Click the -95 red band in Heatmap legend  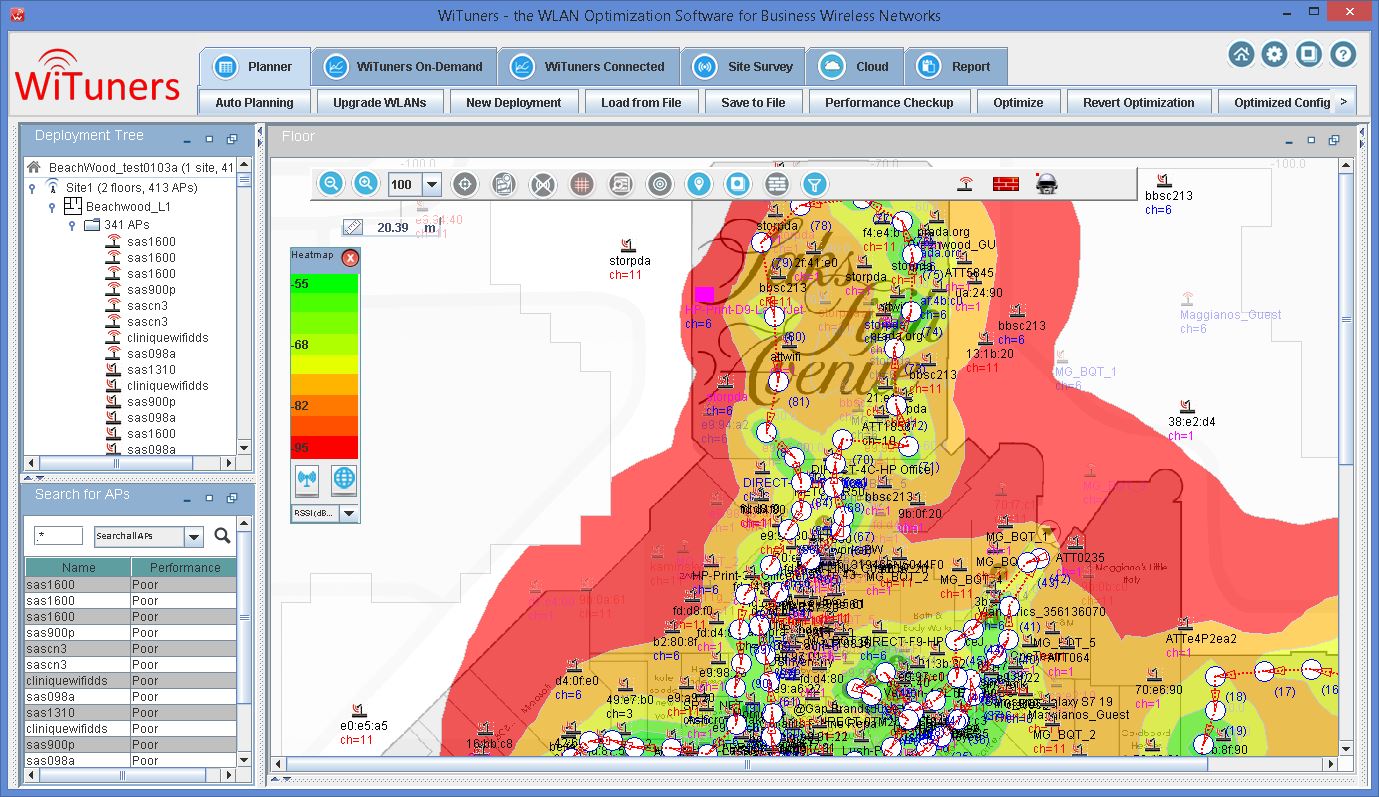click(324, 447)
